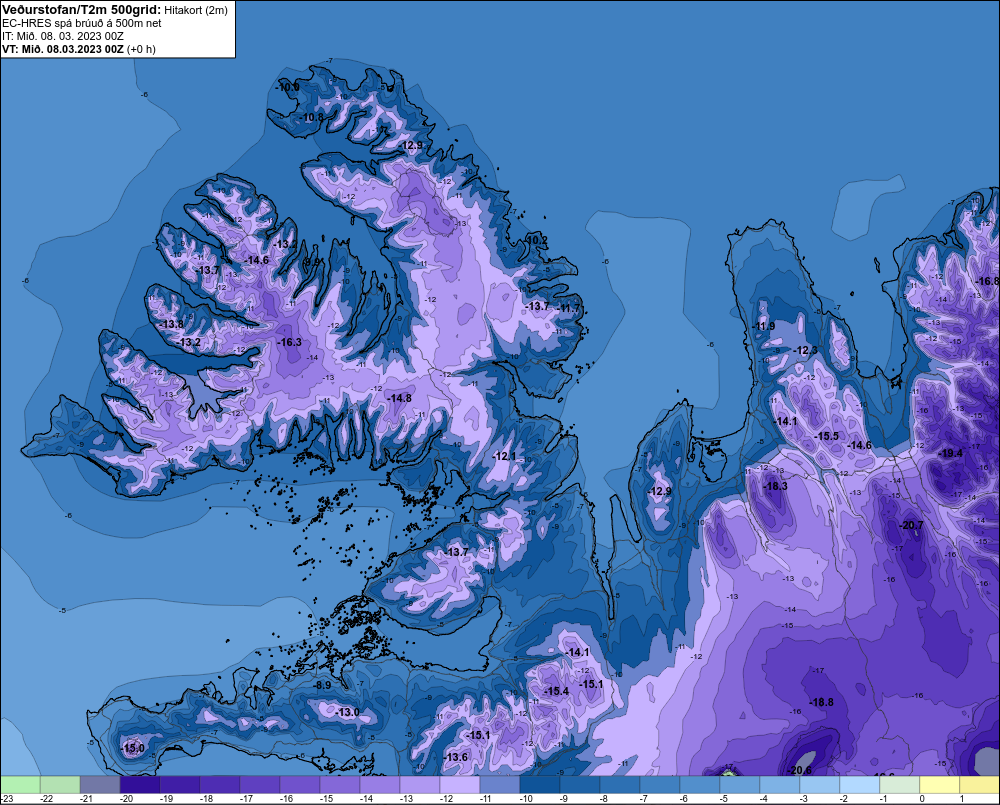Click the -14.1 label left of -15.5
This screenshot has height=805, width=1000.
point(785,421)
